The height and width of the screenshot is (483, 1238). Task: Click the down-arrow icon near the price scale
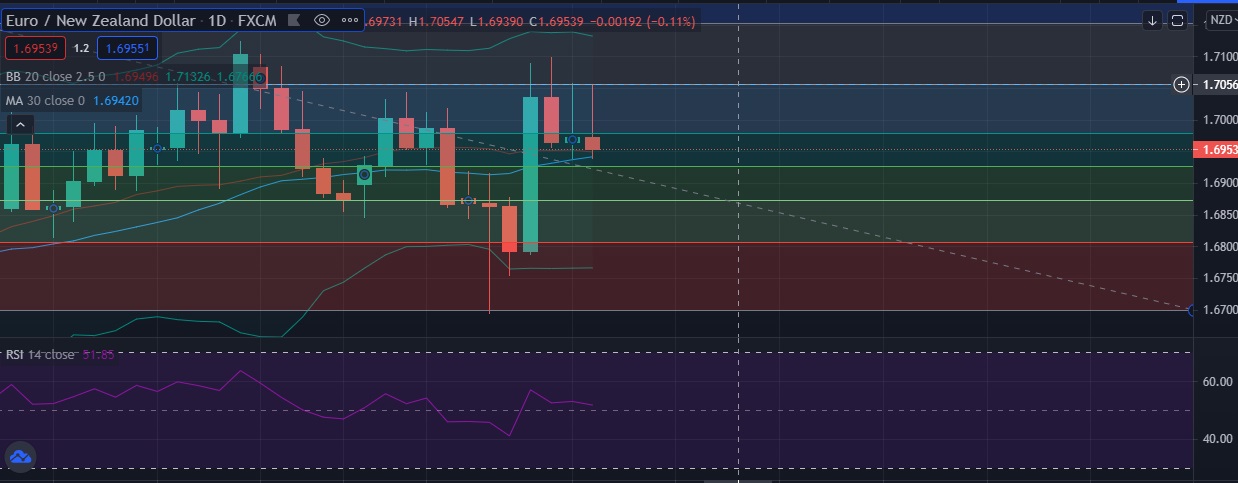(x=1152, y=20)
